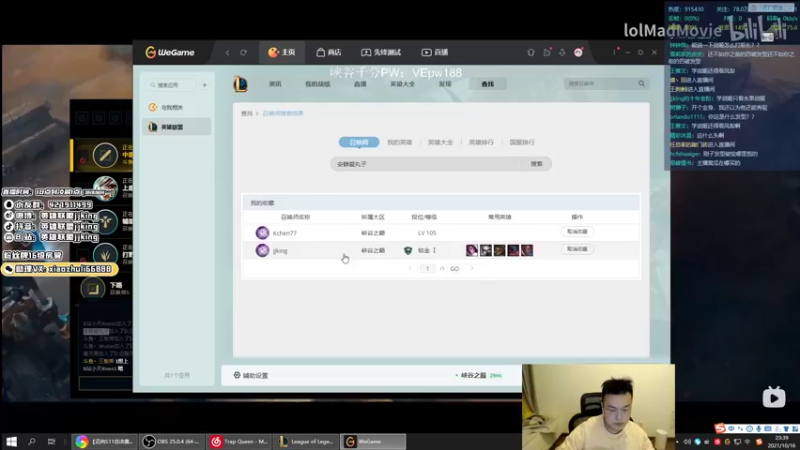Image resolution: width=800 pixels, height=450 pixels.
Task: Click 取消收藏 for jjking
Action: 577,249
